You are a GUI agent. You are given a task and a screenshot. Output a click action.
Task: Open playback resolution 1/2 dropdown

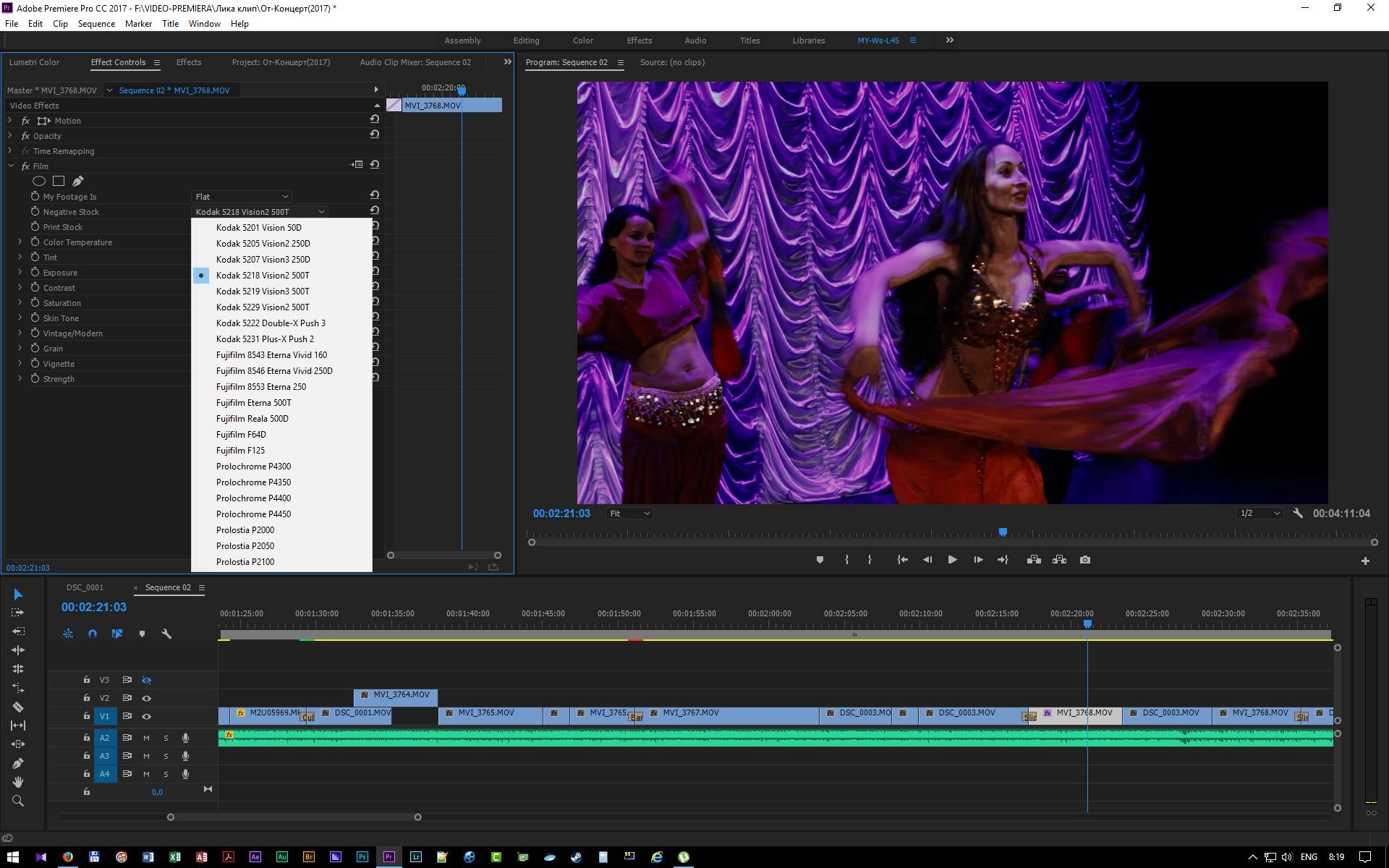[1260, 514]
